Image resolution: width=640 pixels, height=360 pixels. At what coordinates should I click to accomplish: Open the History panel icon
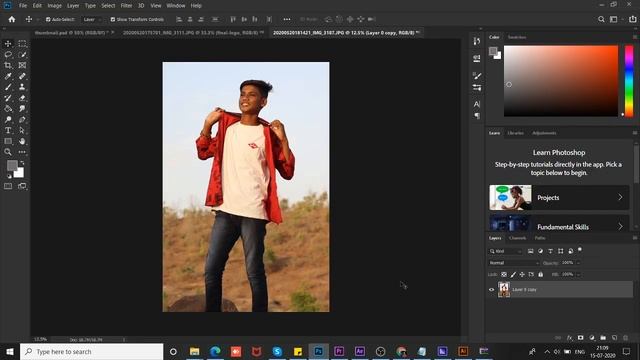click(476, 41)
